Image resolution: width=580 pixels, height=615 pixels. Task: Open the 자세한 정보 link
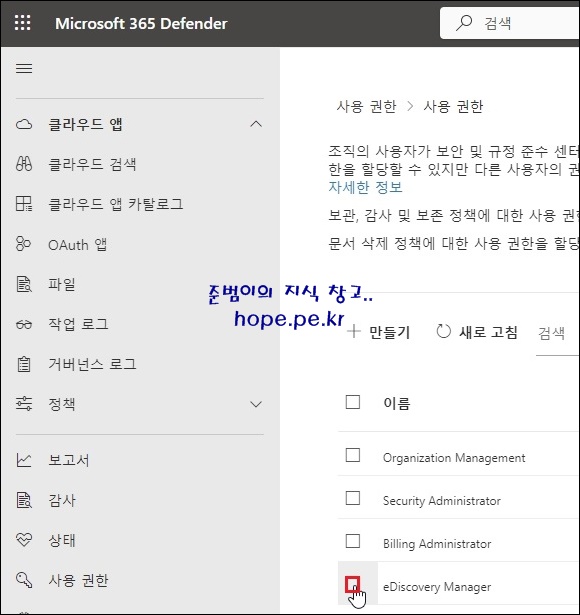(365, 187)
